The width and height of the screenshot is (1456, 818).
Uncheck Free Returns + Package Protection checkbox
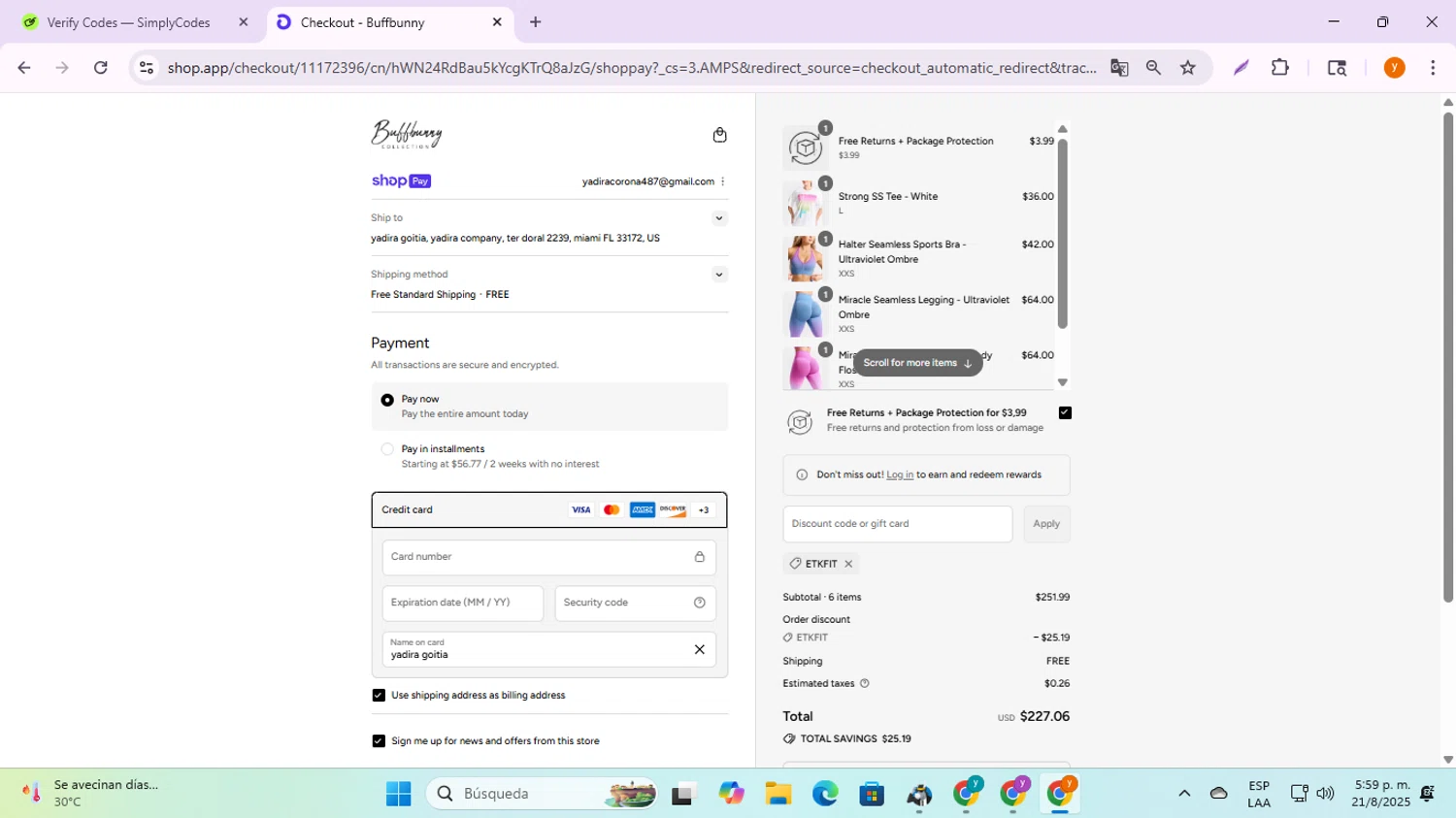(1065, 413)
